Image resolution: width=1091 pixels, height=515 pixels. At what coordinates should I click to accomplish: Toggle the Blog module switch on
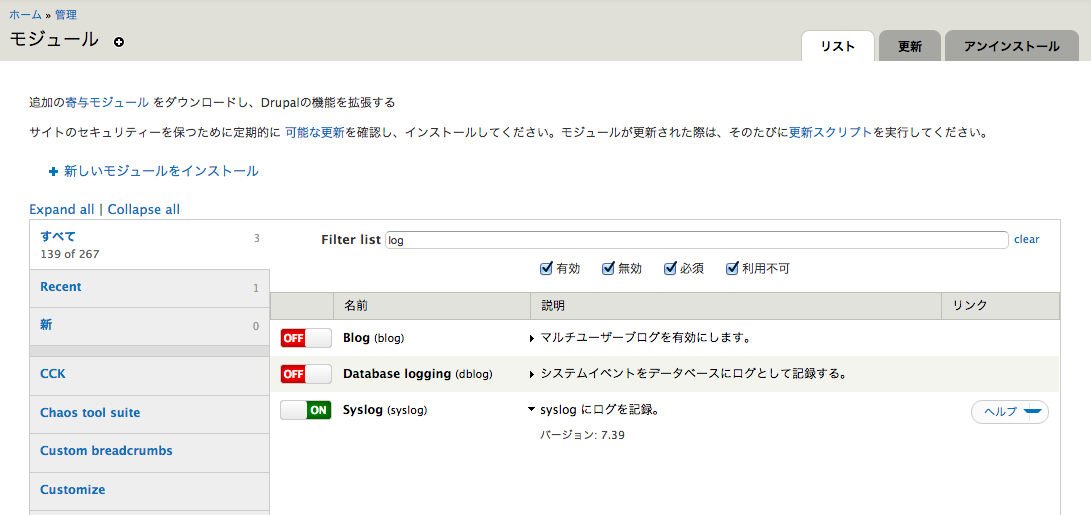pyautogui.click(x=305, y=338)
